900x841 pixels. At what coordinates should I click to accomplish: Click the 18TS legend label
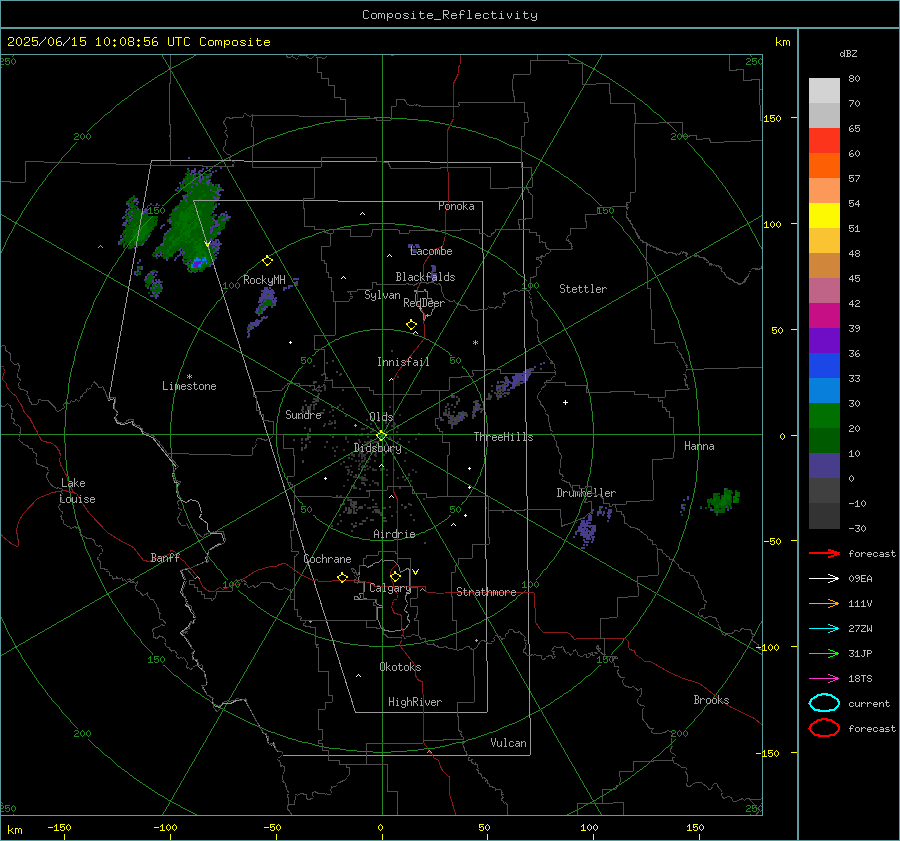[x=860, y=679]
